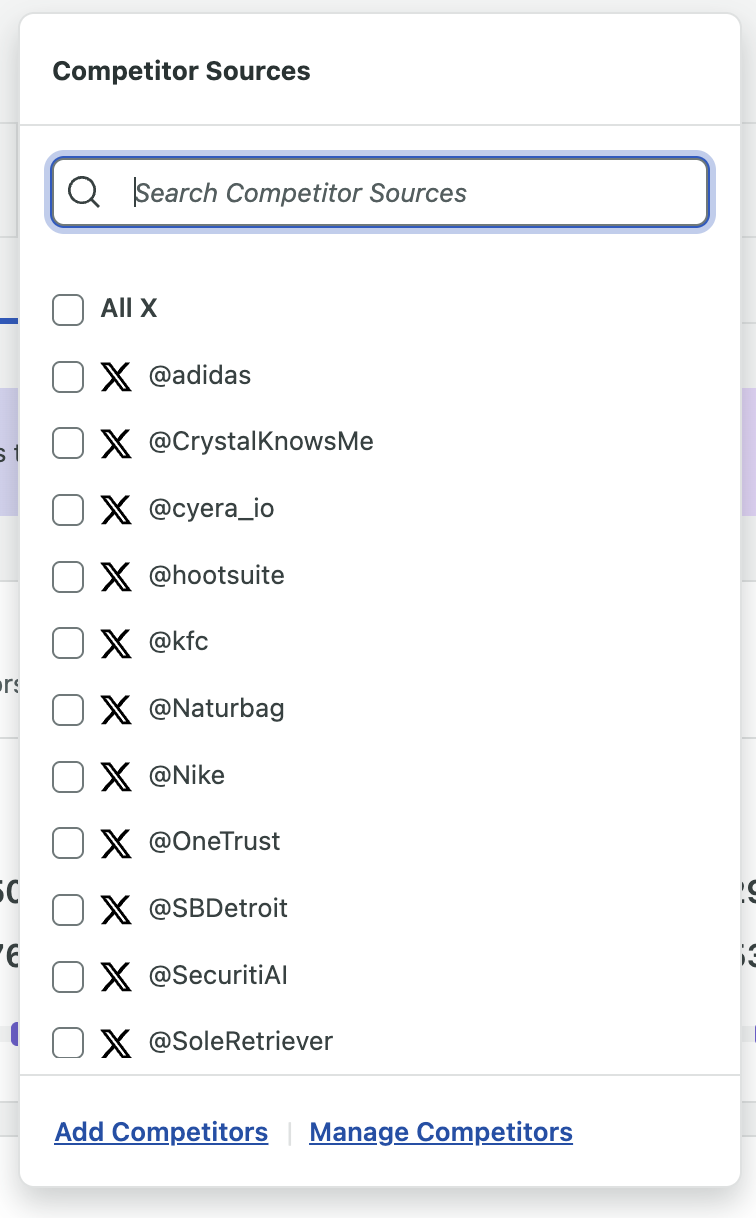Enable the @kfc checkbox
Viewport: 756px width, 1218px height.
[68, 643]
